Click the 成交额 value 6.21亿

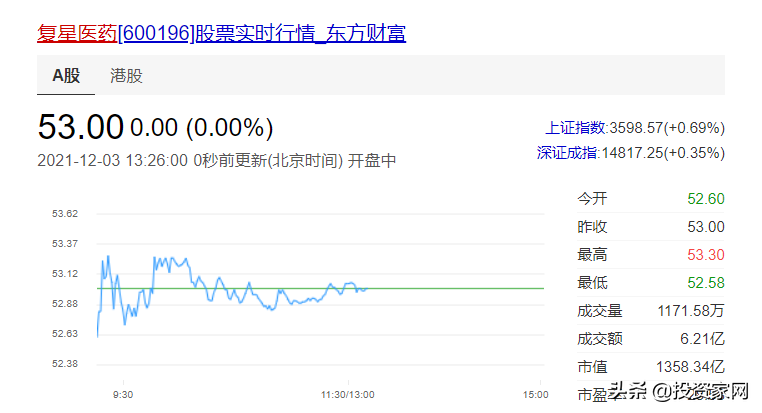coord(702,339)
